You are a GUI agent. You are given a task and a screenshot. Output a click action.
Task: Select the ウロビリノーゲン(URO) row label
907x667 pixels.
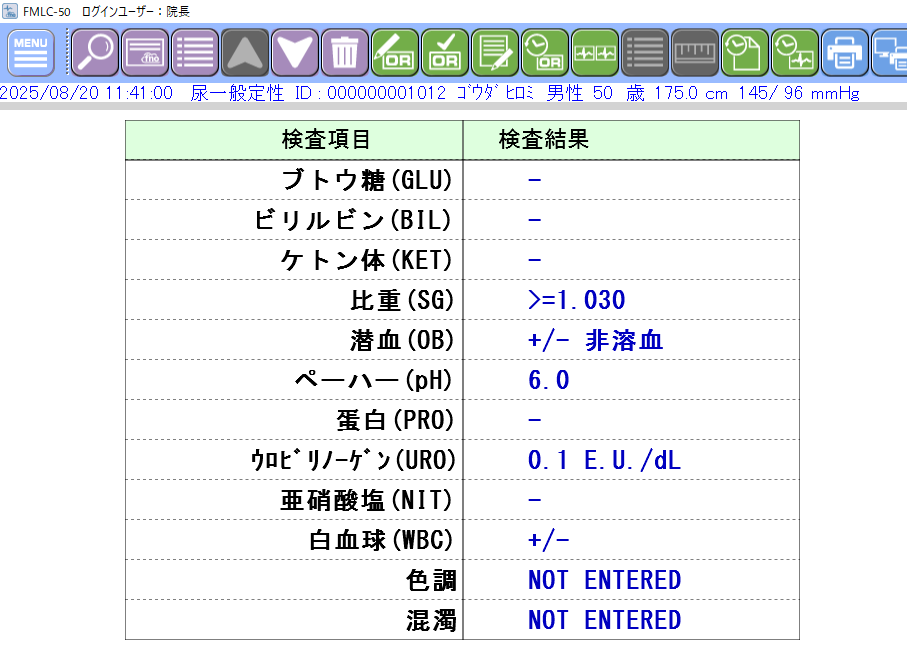coord(353,460)
